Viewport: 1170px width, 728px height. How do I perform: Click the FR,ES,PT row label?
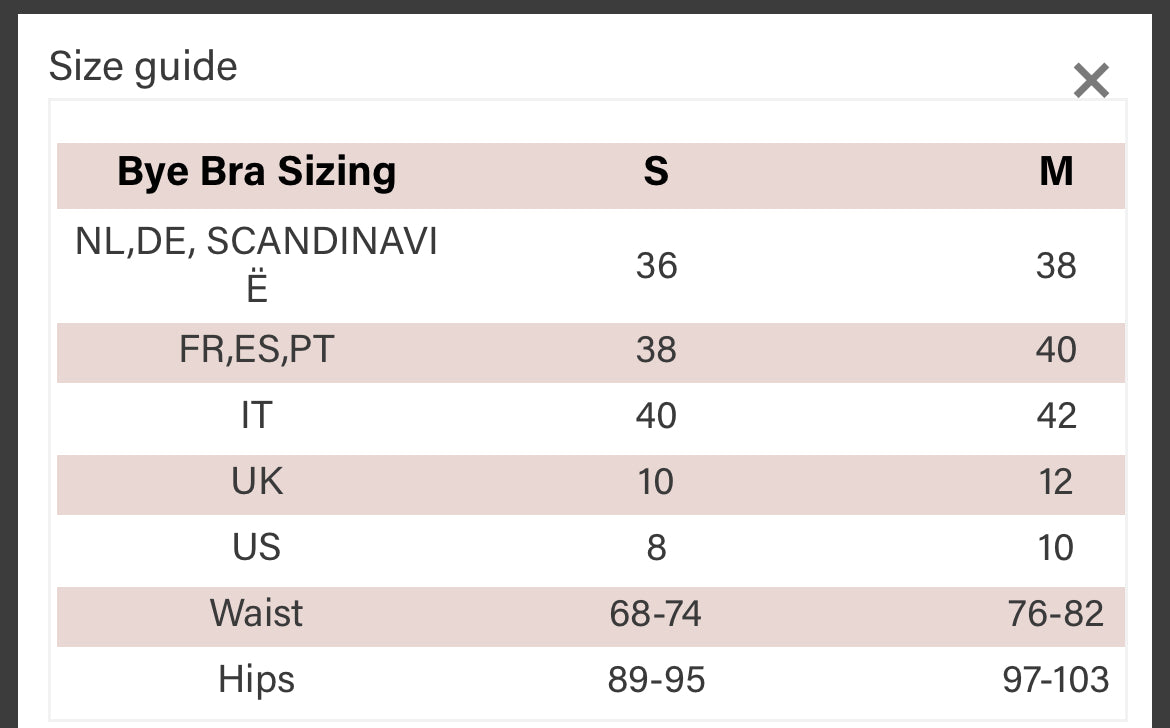pos(256,350)
